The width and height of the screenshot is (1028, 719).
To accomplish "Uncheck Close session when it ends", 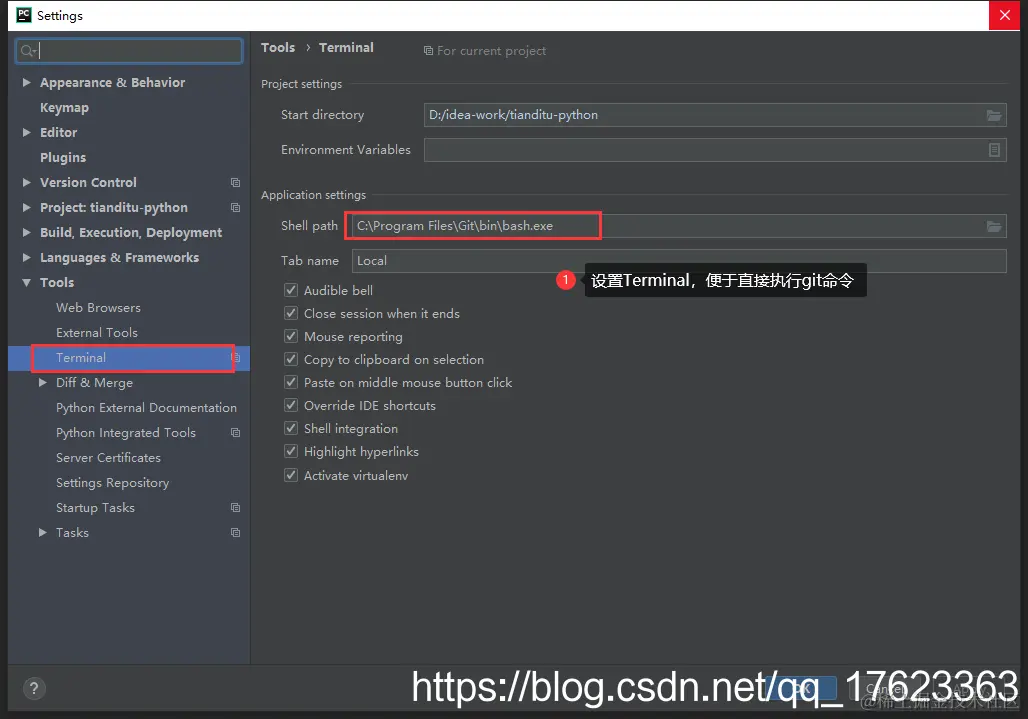I will [291, 313].
